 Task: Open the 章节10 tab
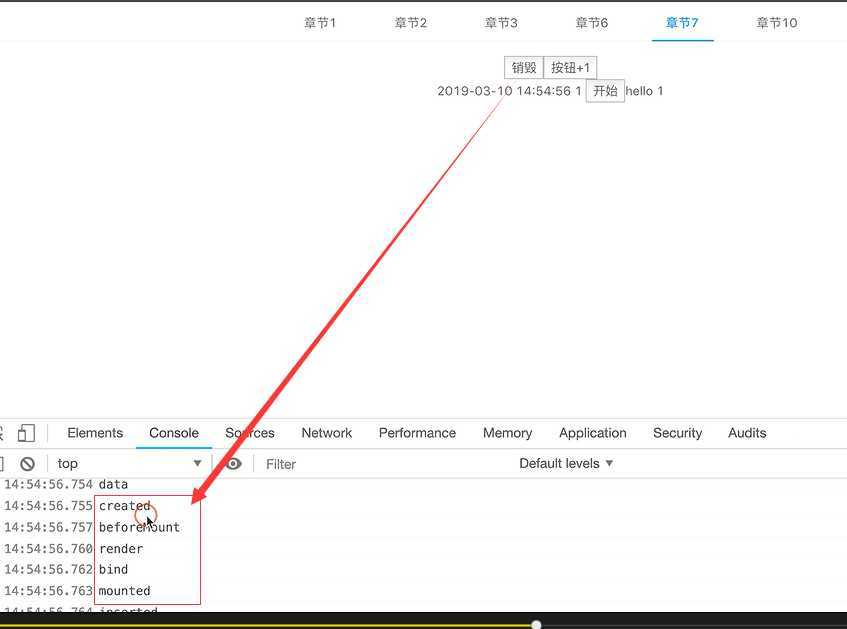point(777,23)
